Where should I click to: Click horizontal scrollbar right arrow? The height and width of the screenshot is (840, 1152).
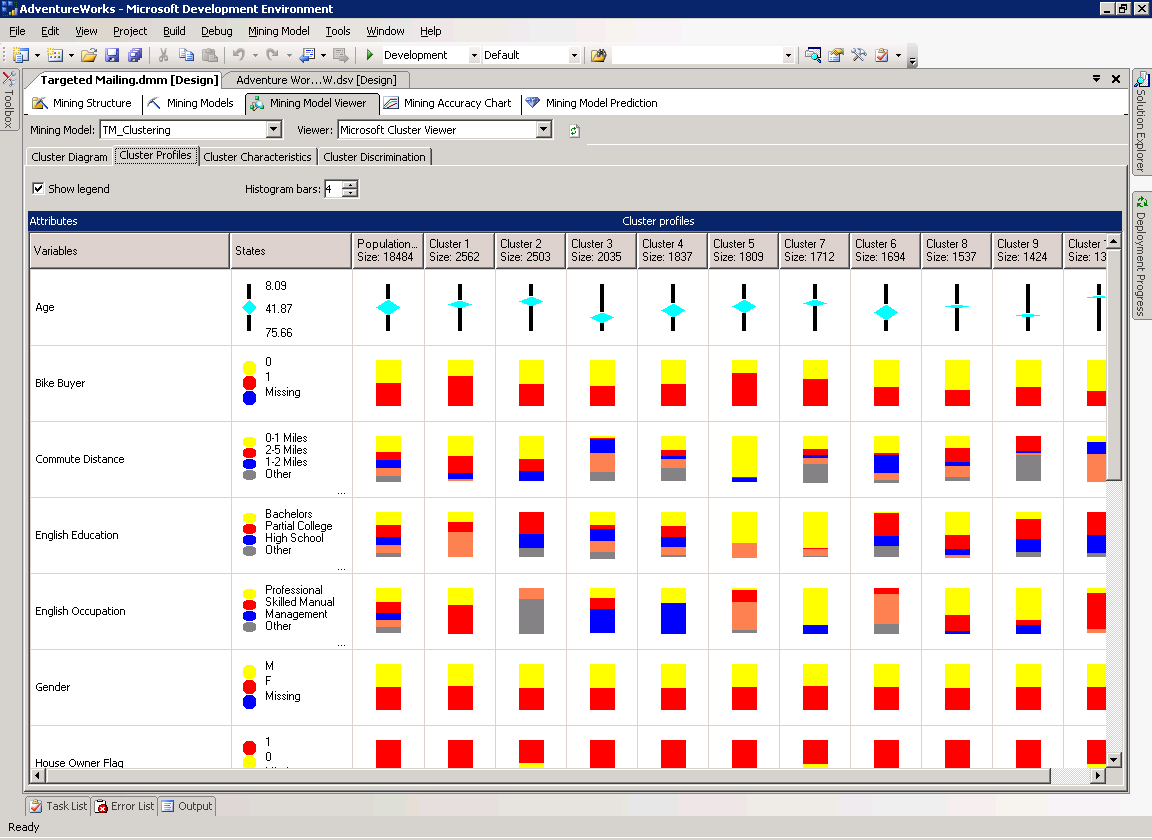click(1098, 775)
